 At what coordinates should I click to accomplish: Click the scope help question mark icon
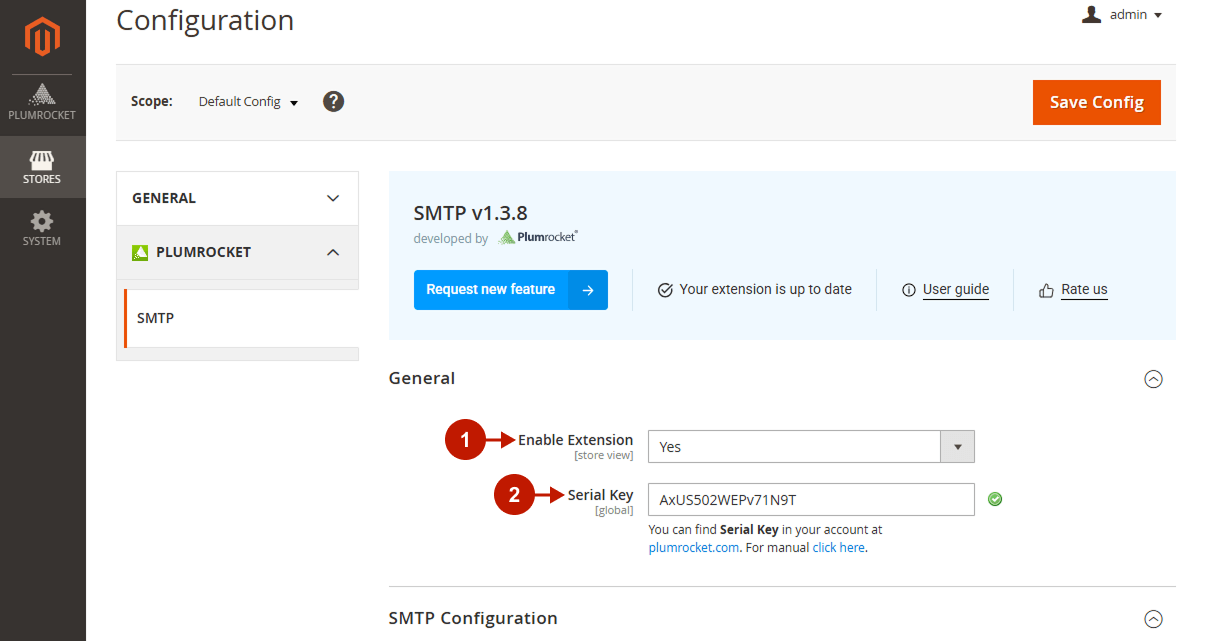tap(334, 101)
